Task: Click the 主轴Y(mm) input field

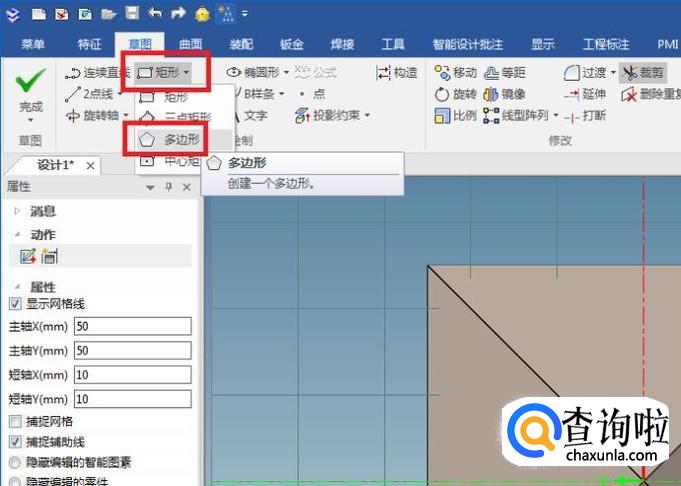Action: click(x=132, y=350)
